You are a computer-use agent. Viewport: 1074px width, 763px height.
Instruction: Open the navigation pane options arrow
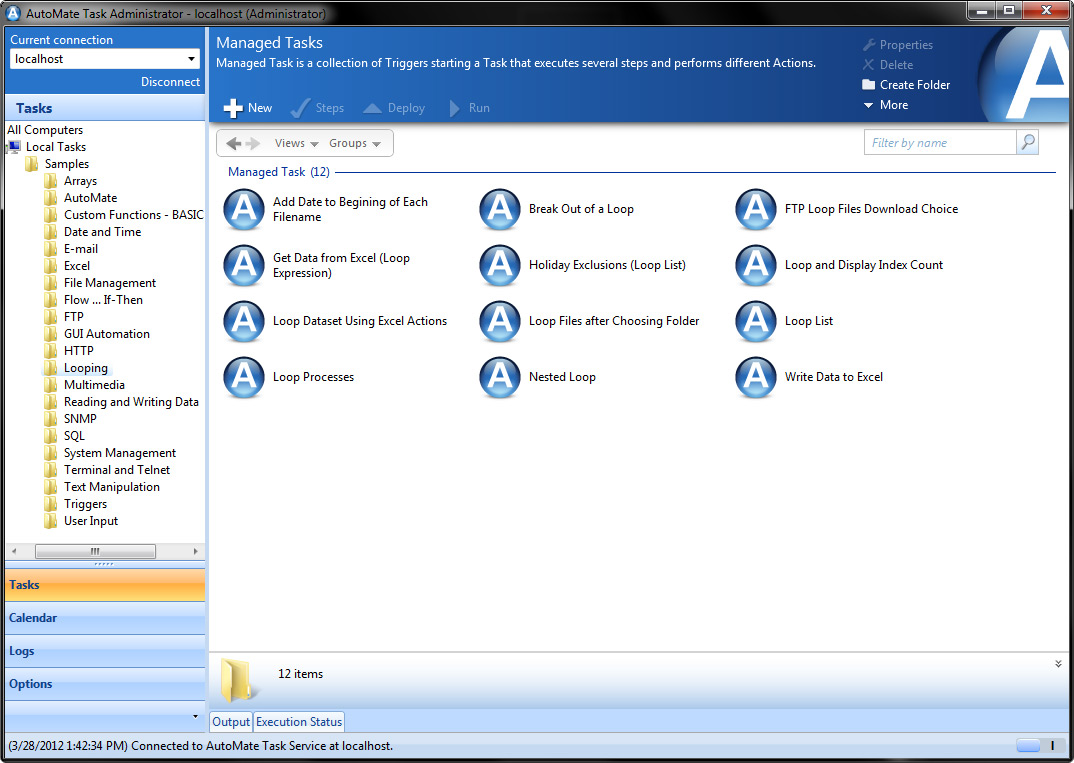[x=195, y=716]
